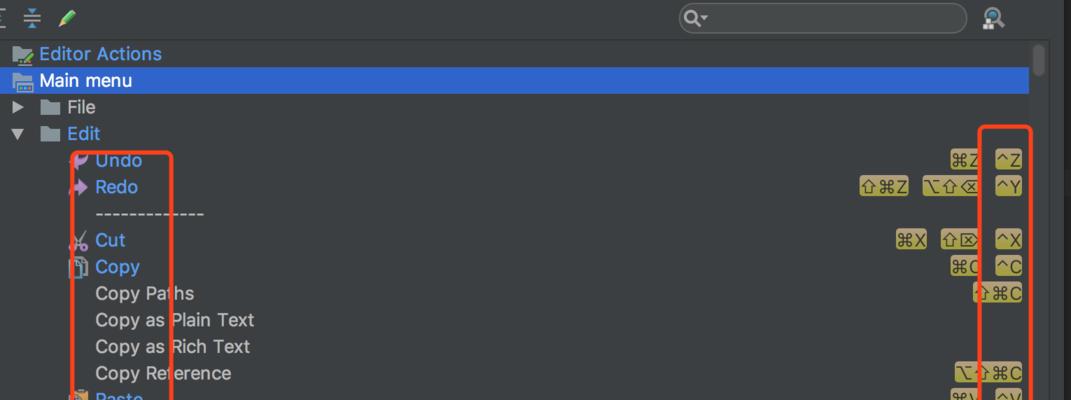Click the Copy documents icon
The width and height of the screenshot is (1071, 400).
point(79,268)
